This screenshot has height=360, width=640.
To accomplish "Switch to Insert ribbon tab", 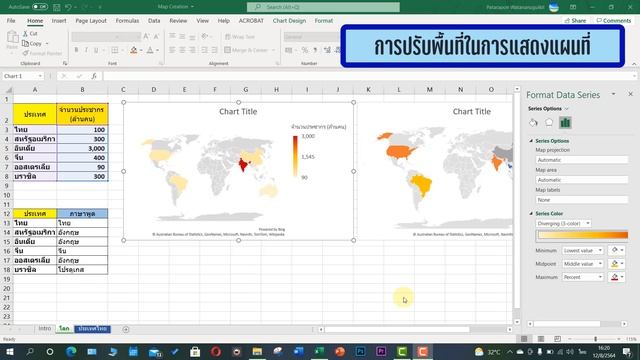I will tap(59, 20).
